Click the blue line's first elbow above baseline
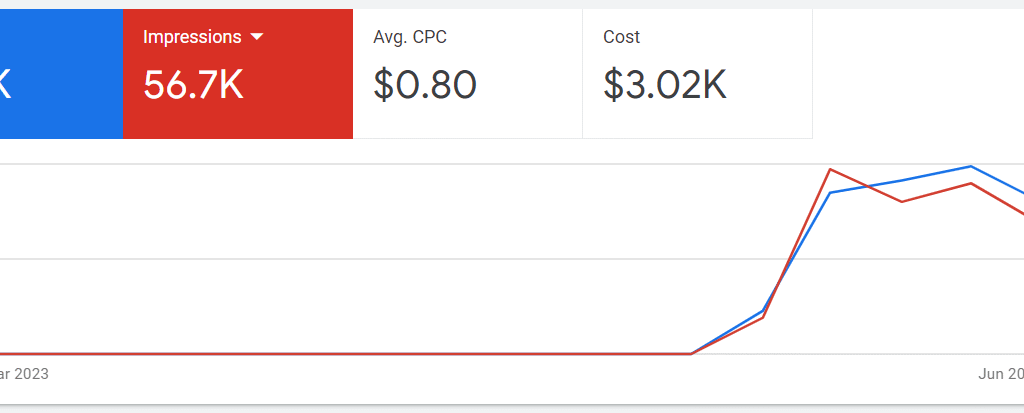This screenshot has width=1024, height=413. click(764, 310)
